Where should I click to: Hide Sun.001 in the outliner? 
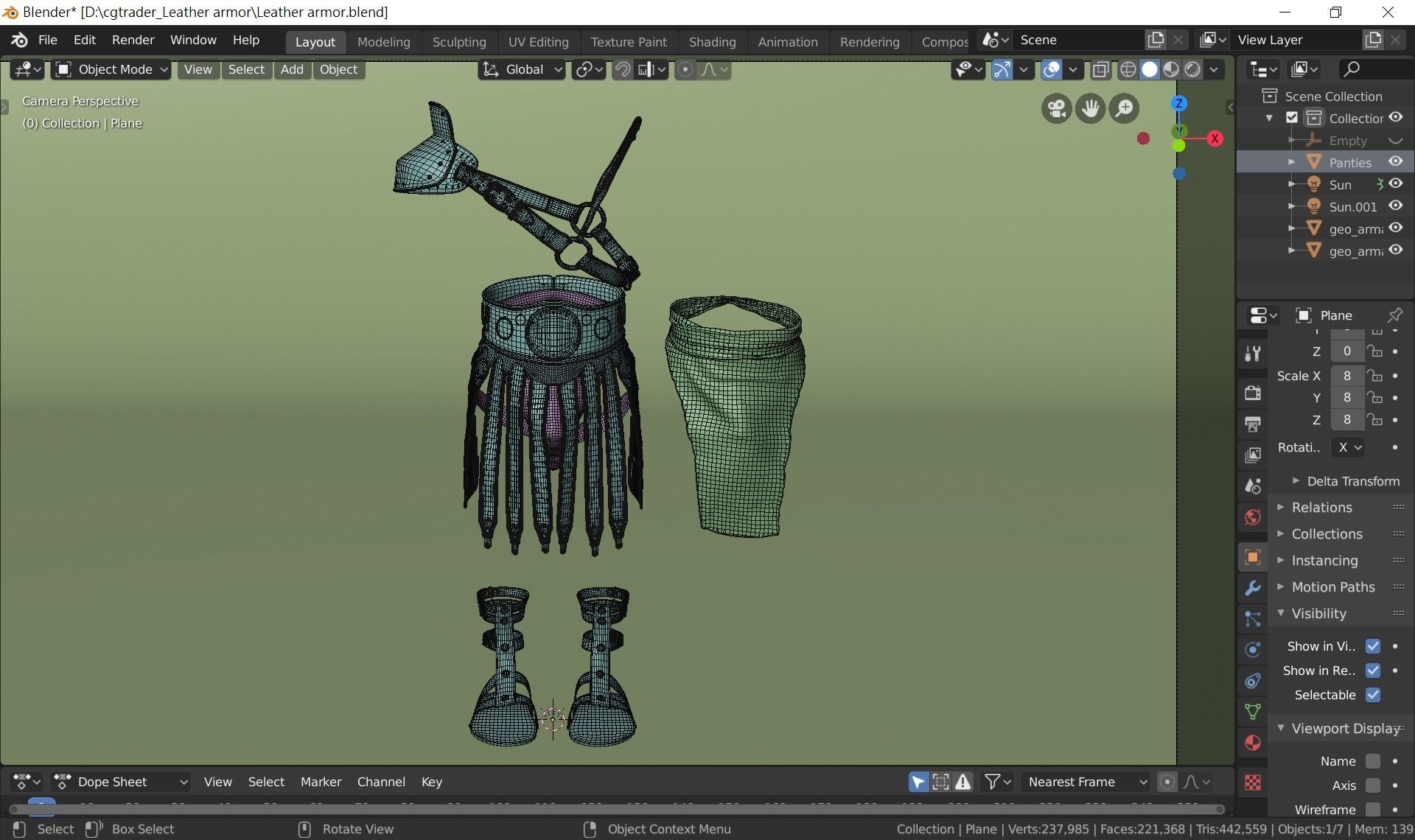click(x=1396, y=206)
